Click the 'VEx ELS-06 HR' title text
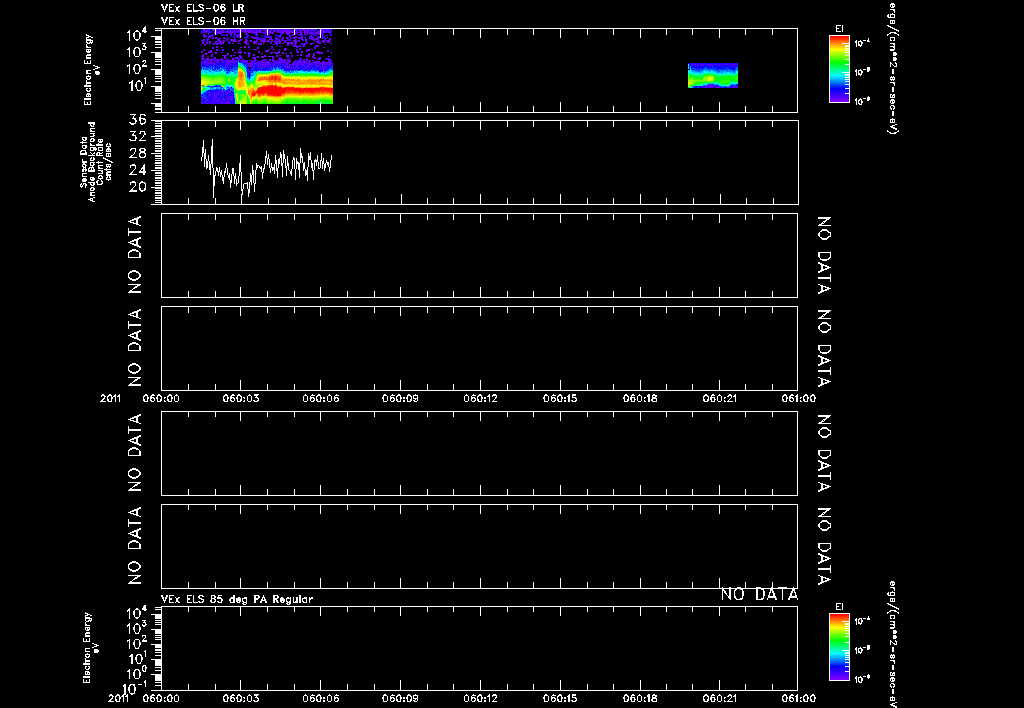The width and height of the screenshot is (1024, 708). 203,21
